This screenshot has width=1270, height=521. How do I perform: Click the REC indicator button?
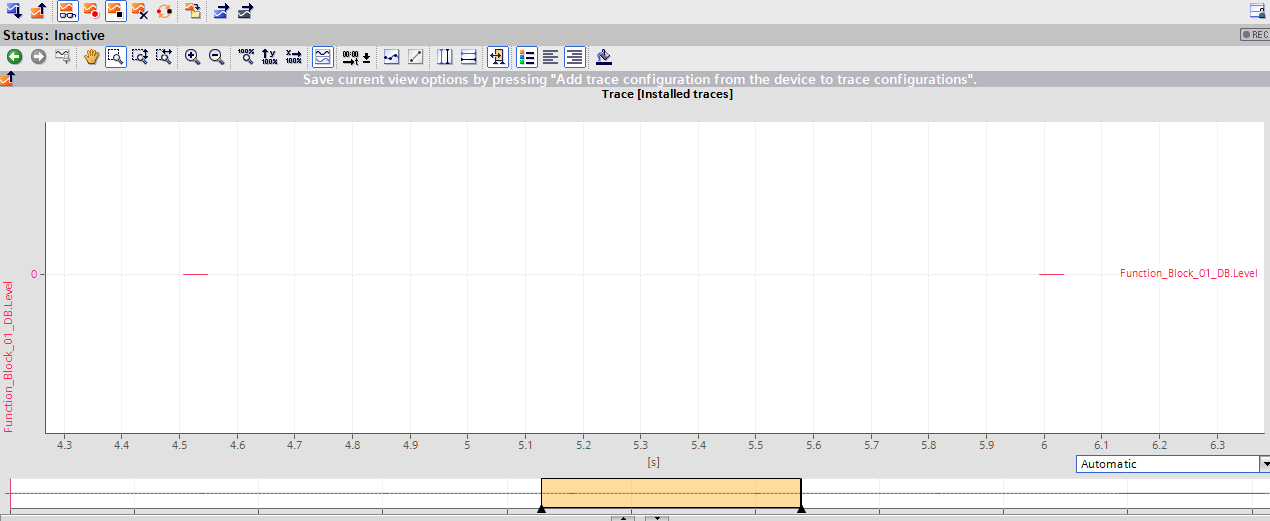tap(1254, 34)
